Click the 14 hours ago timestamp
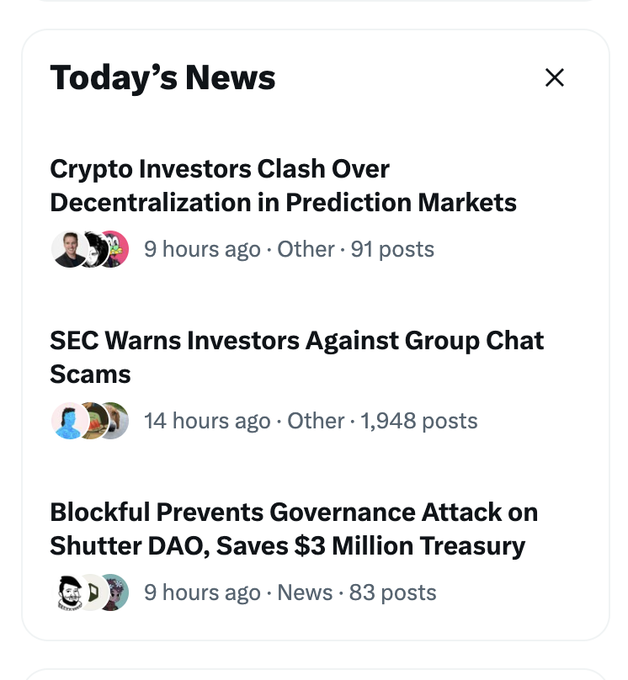Viewport: 628px width, 680px height. (x=207, y=421)
